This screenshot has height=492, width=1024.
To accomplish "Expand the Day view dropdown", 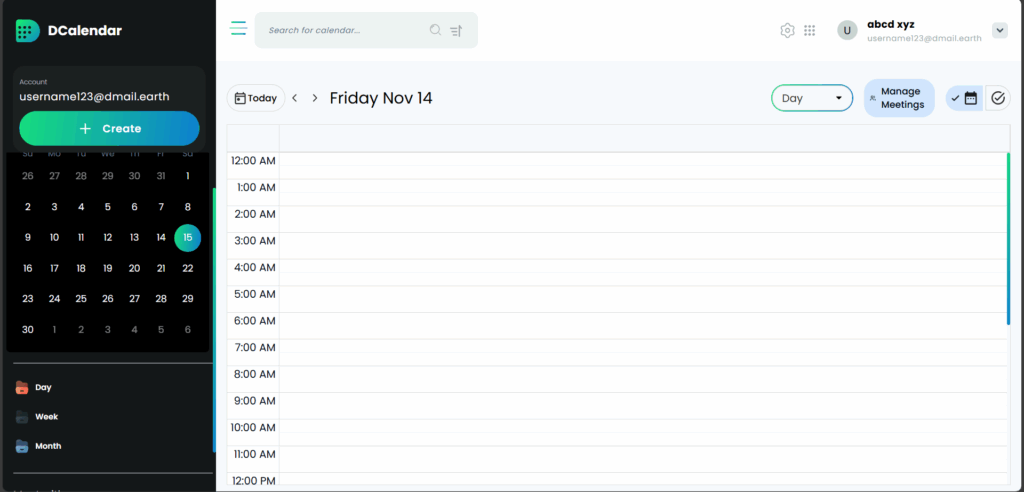I will (x=811, y=98).
